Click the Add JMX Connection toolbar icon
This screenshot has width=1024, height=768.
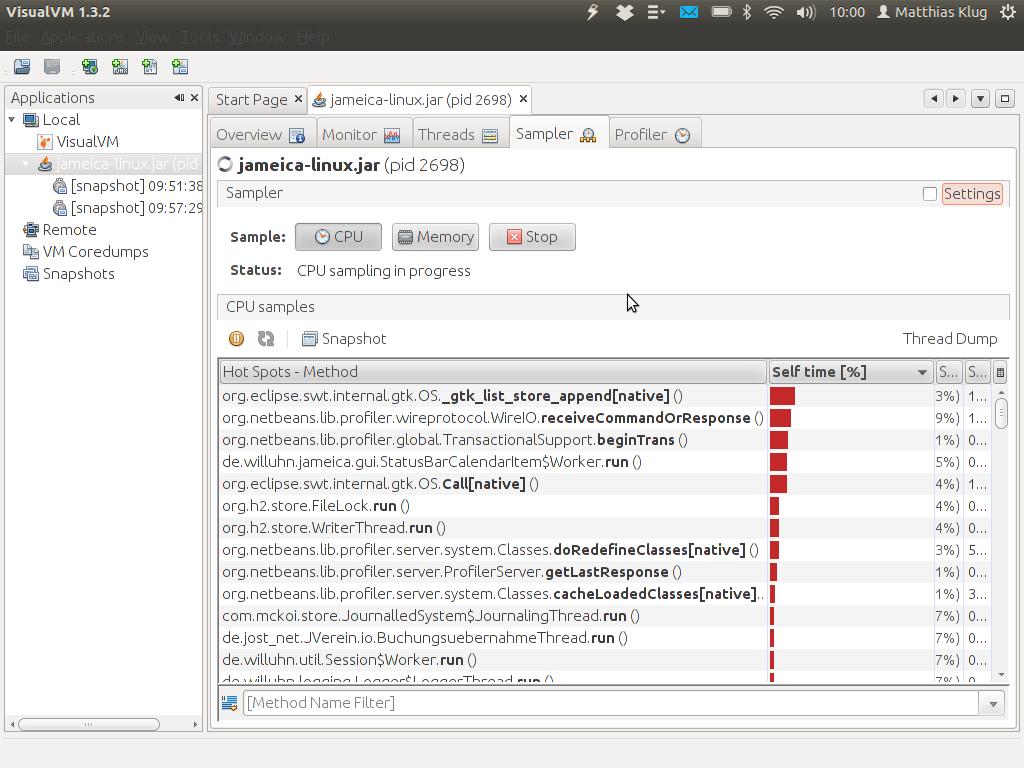[120, 67]
